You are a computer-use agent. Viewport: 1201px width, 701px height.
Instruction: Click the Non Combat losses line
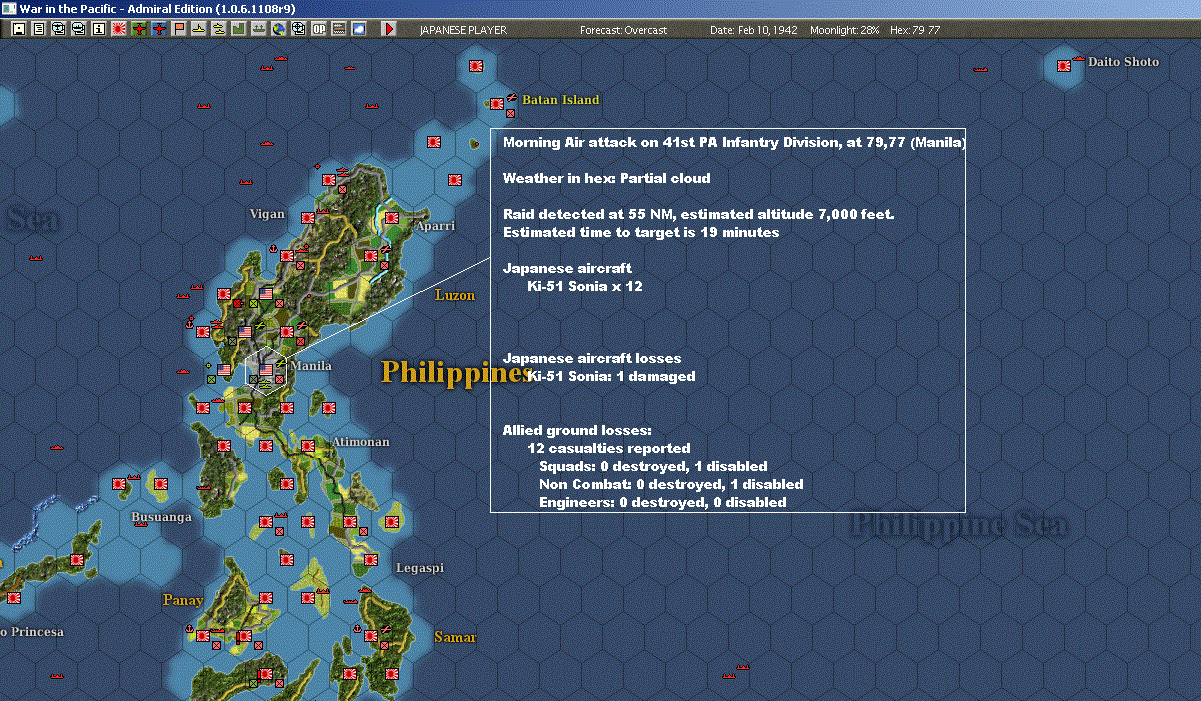click(x=671, y=484)
